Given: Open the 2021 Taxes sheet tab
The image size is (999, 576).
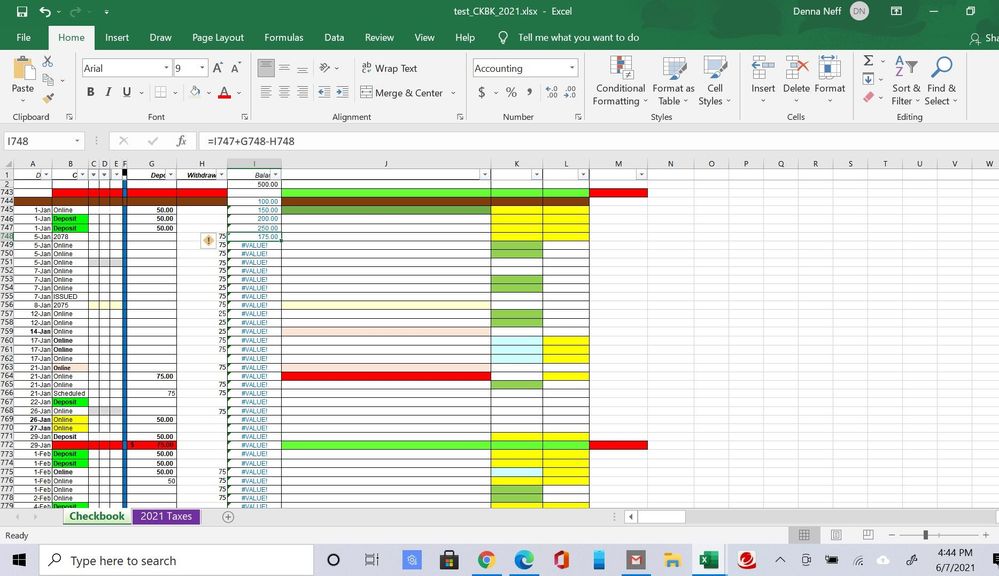Looking at the screenshot, I should click(x=166, y=516).
